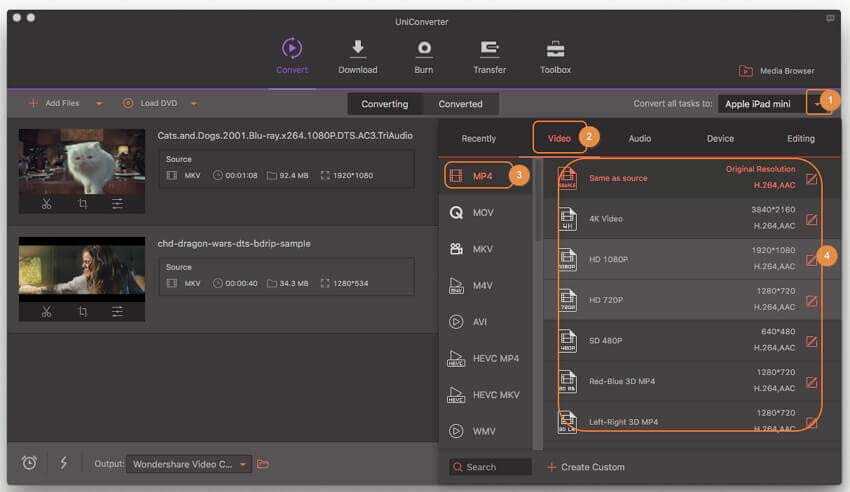Choose HEVC MKV format in list

(483, 394)
